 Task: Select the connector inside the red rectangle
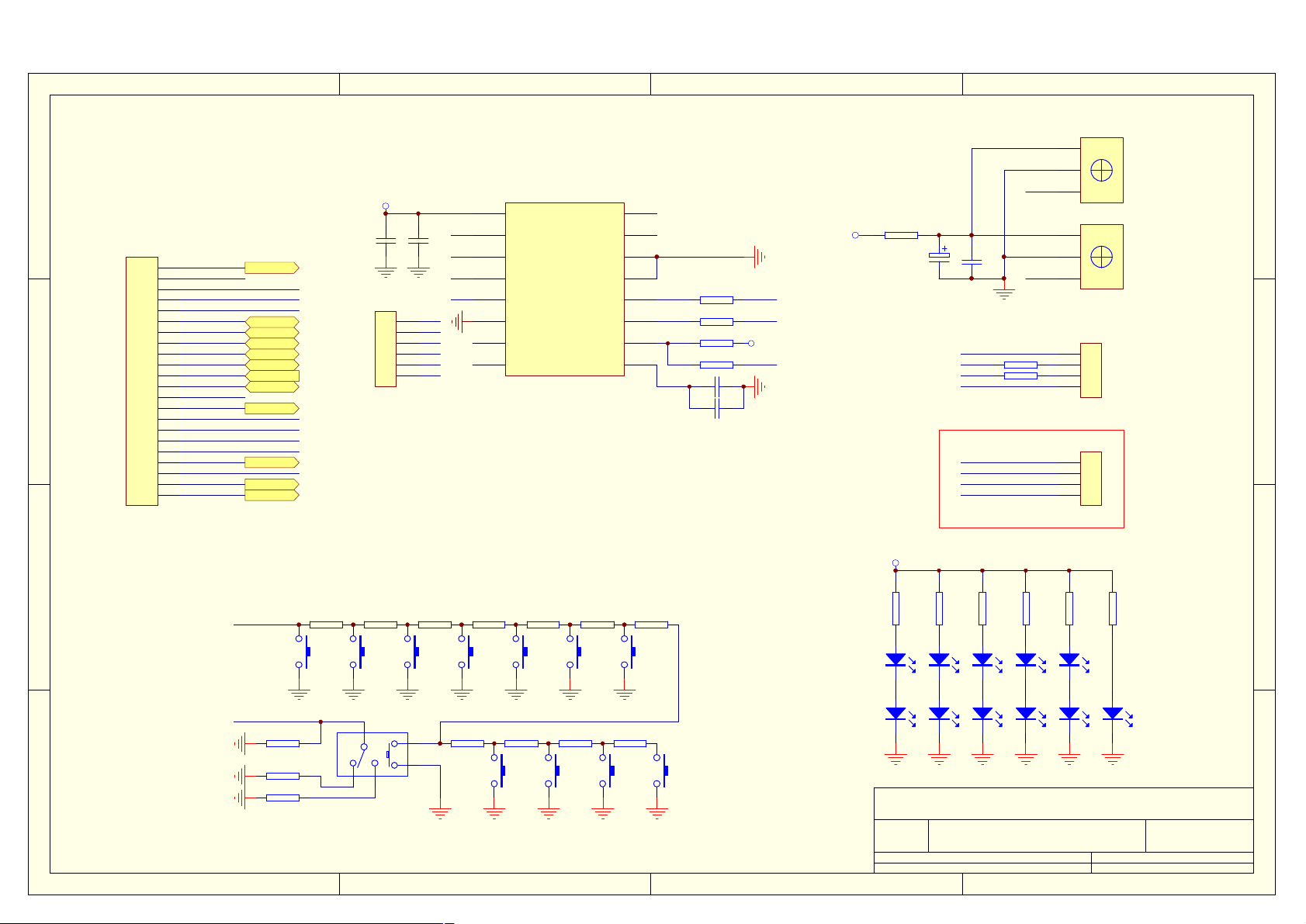pos(1091,479)
